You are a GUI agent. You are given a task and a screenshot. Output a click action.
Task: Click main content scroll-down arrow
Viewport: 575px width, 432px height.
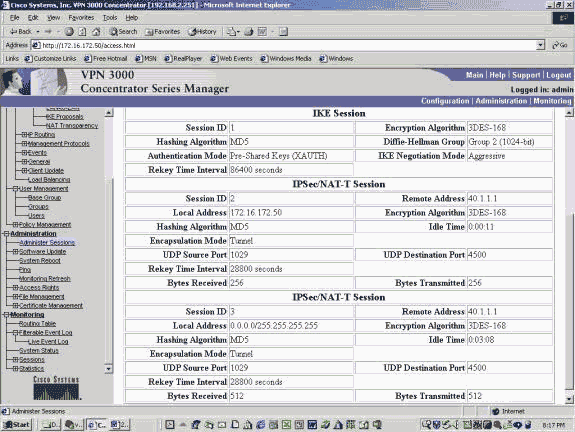pos(569,399)
